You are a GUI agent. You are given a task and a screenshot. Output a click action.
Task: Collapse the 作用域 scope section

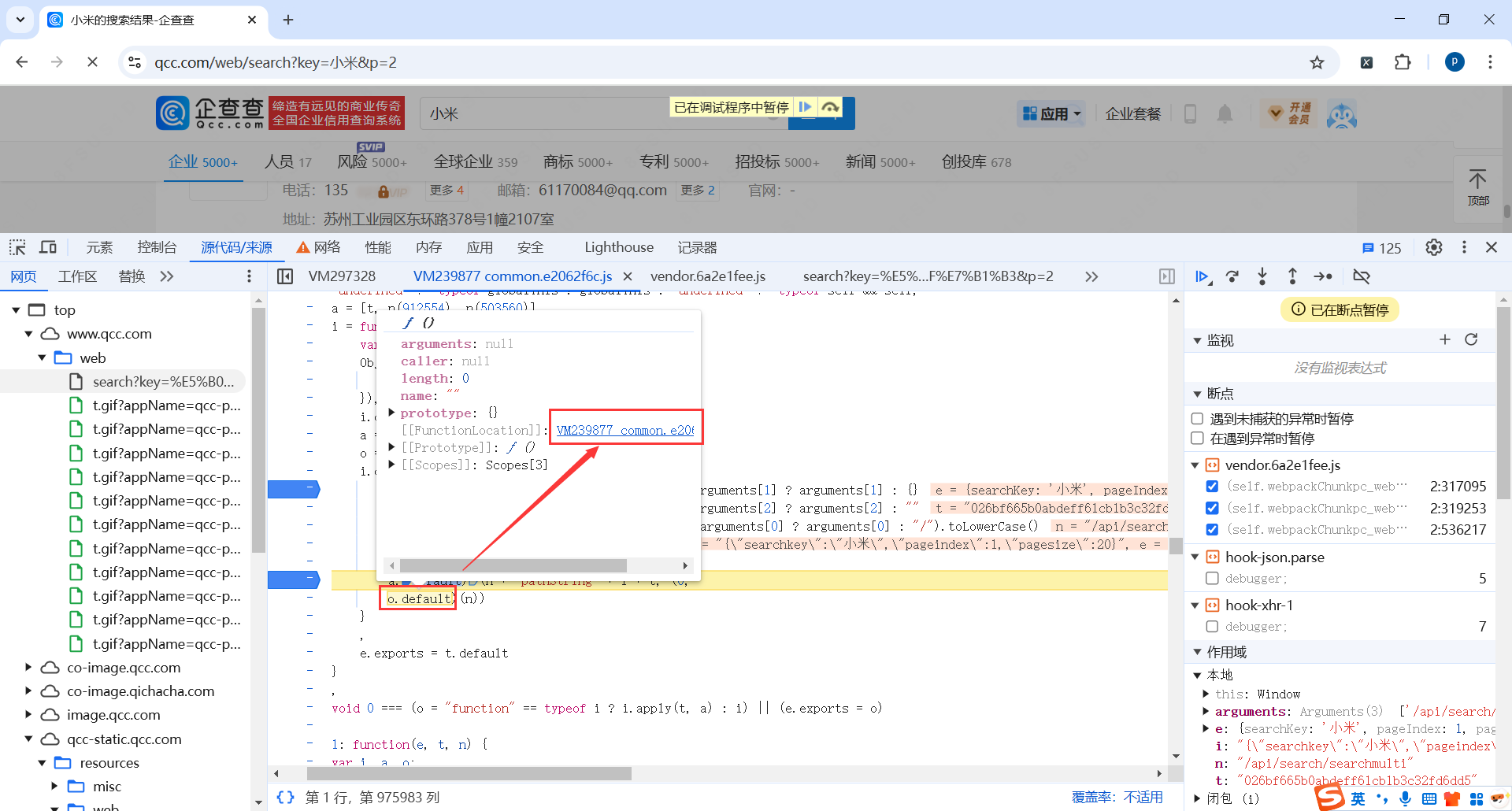[x=1197, y=652]
